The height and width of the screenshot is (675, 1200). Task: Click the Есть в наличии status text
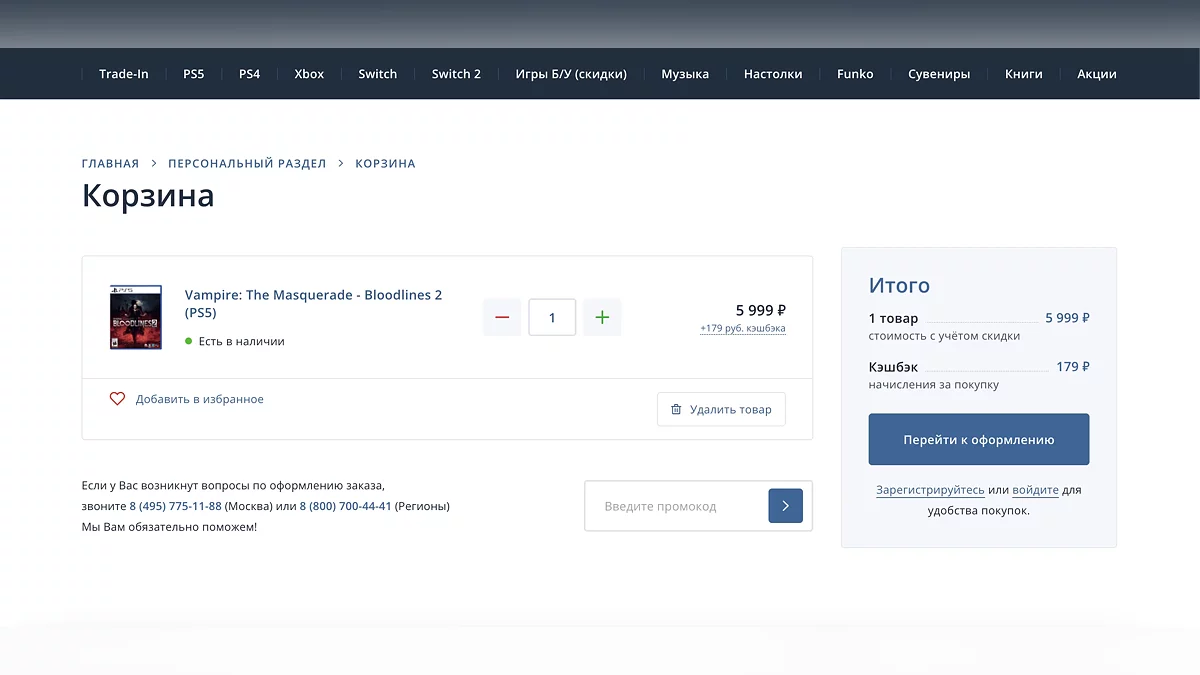point(241,341)
